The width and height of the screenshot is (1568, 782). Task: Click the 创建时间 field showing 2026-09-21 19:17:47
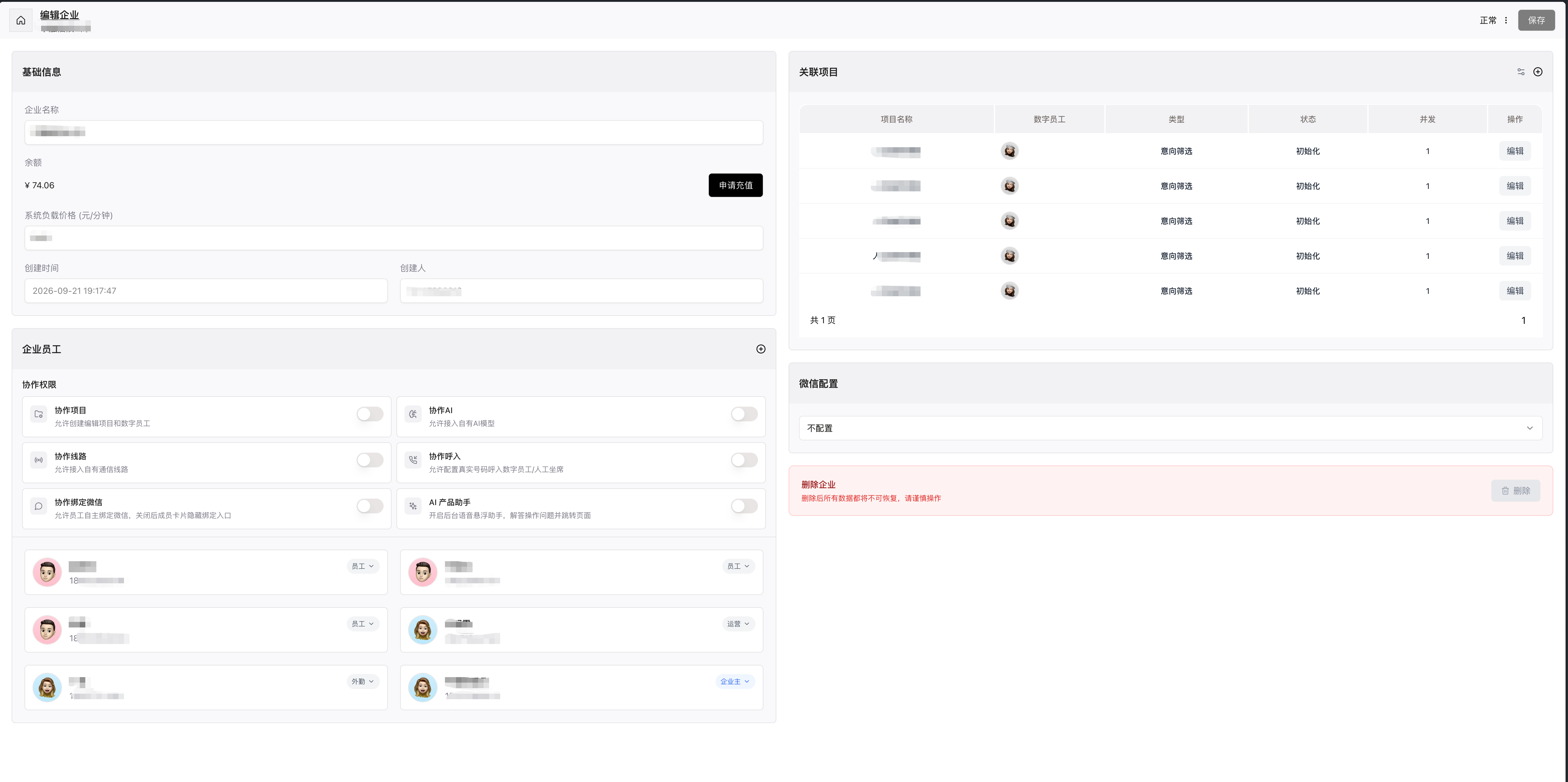point(206,291)
